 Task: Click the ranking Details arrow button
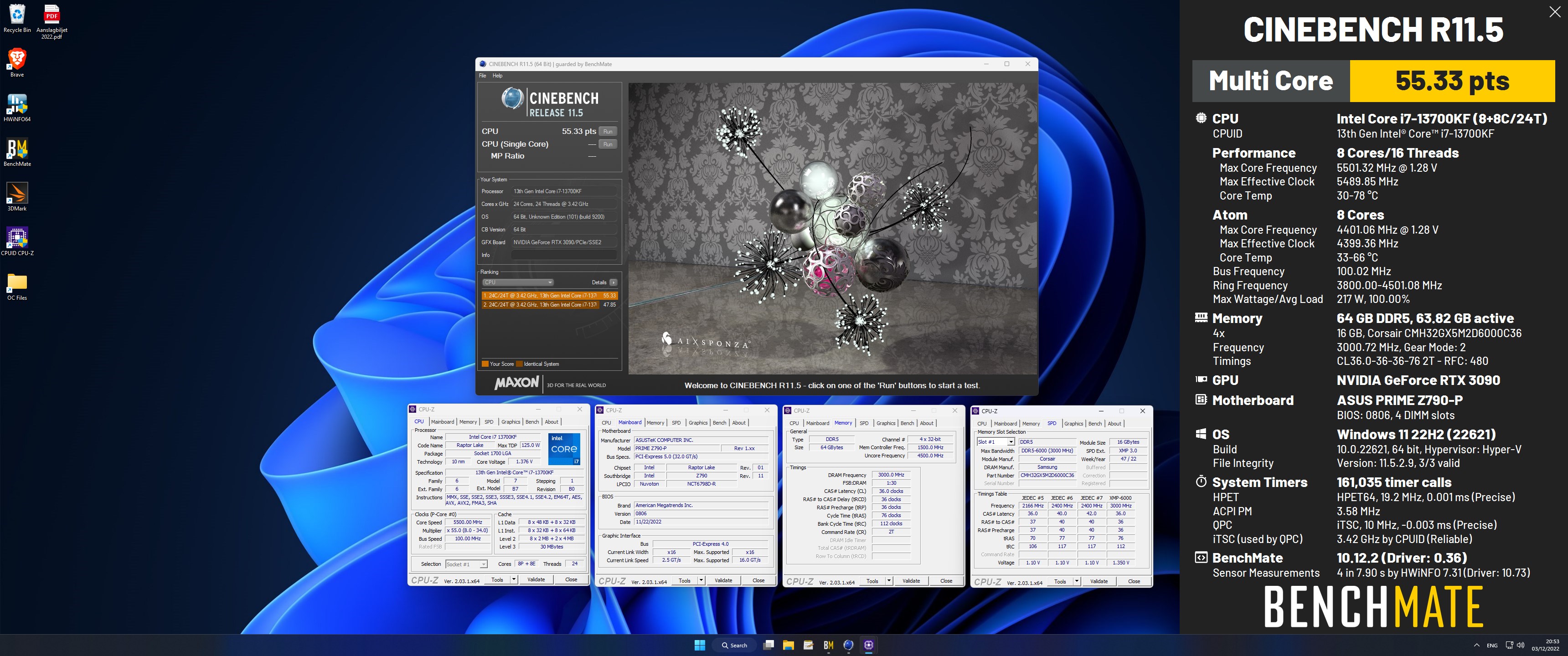pos(614,282)
